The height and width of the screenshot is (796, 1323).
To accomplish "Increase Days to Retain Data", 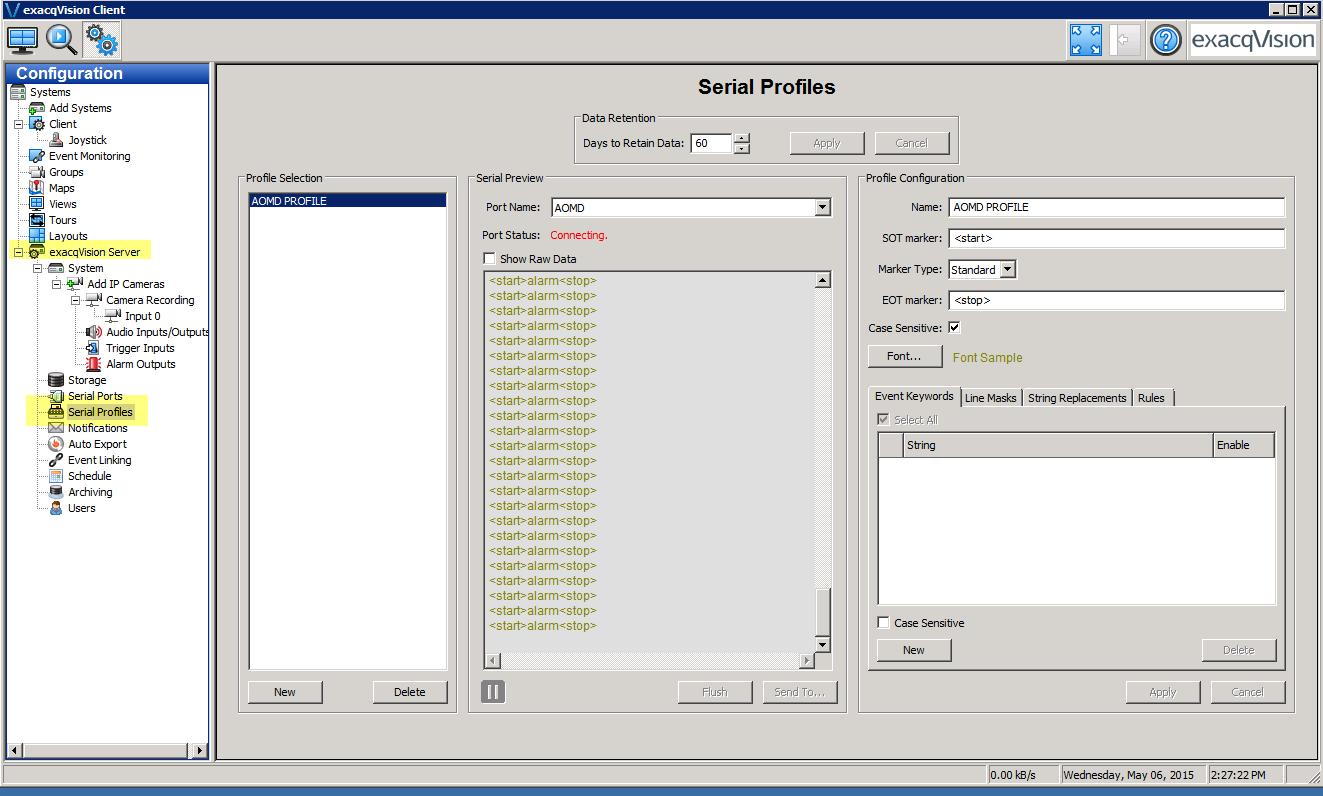I will pyautogui.click(x=741, y=138).
